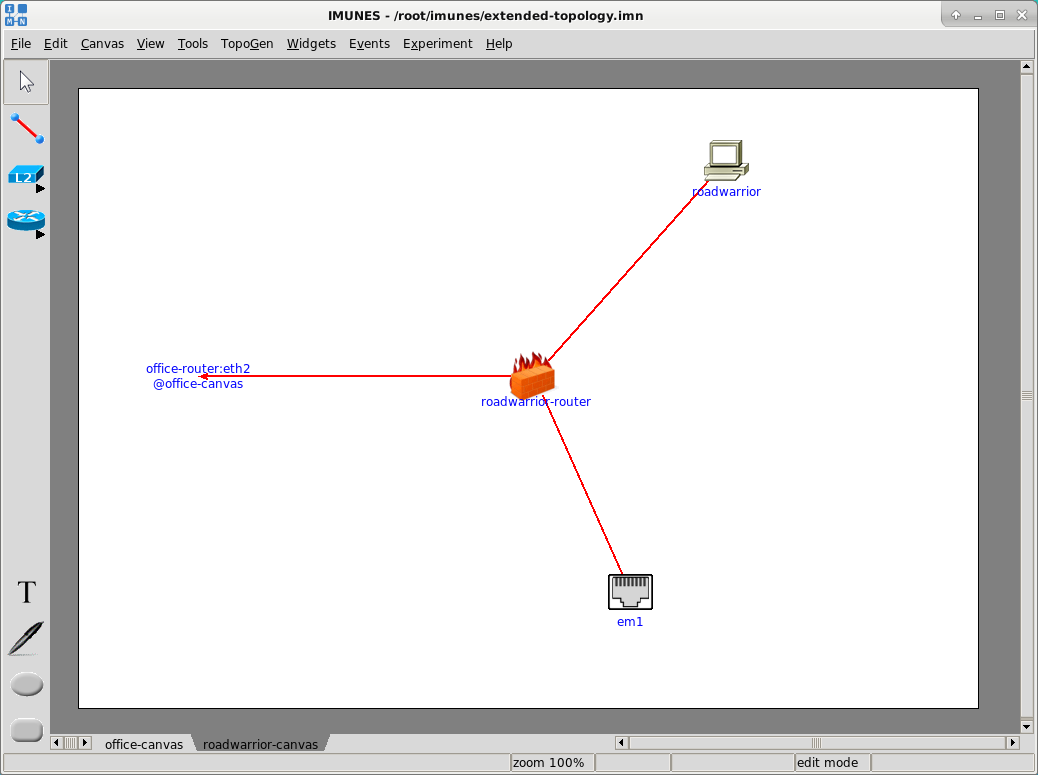Switch to the office-canvas tab
1038x775 pixels.
[144, 744]
